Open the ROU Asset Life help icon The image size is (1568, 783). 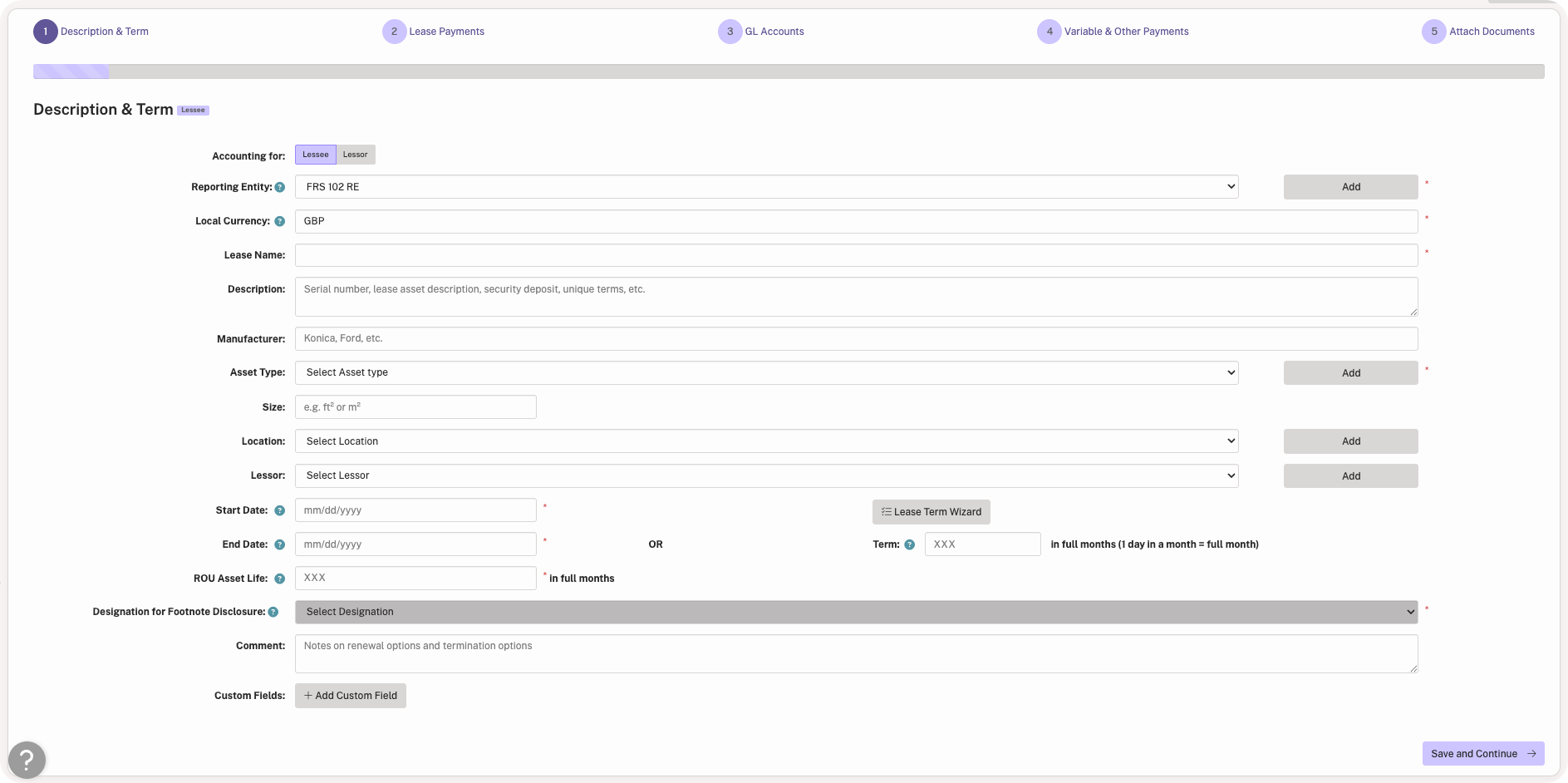(280, 579)
